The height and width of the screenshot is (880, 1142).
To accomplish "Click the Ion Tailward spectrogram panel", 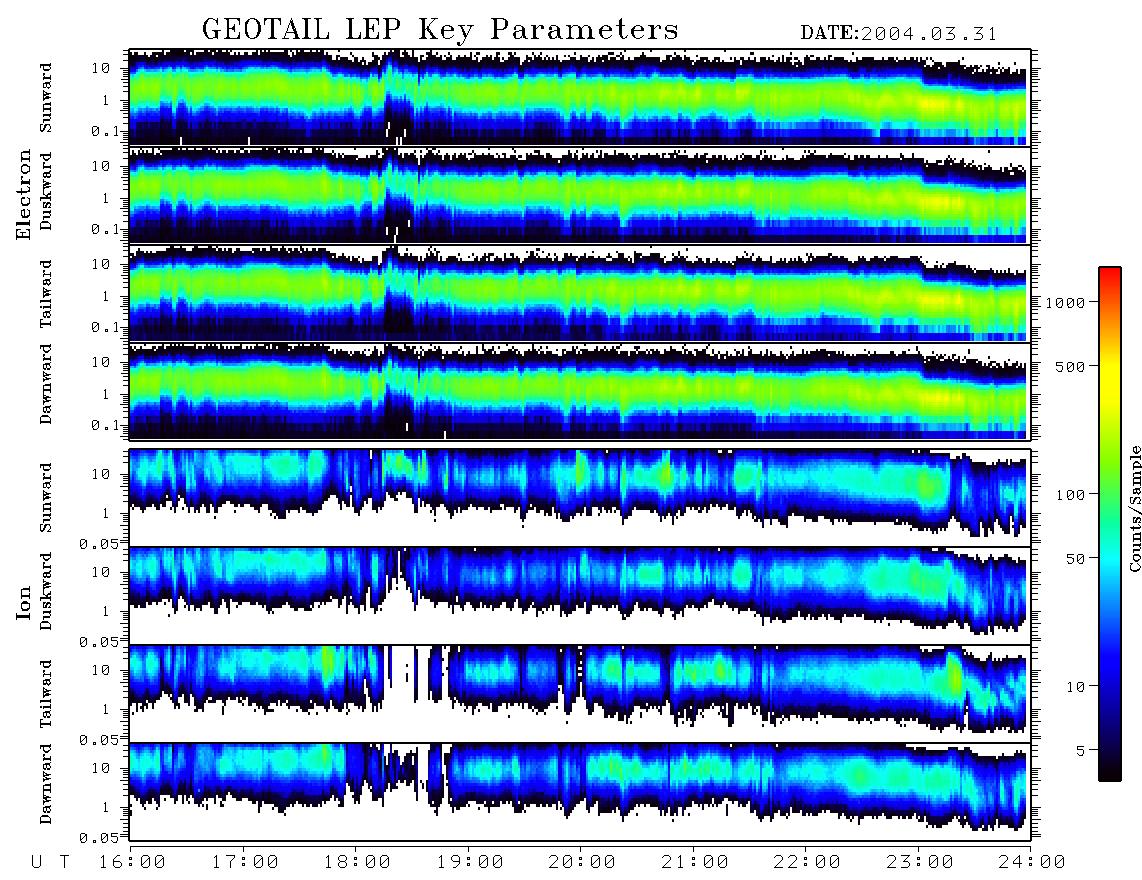I will [580, 694].
